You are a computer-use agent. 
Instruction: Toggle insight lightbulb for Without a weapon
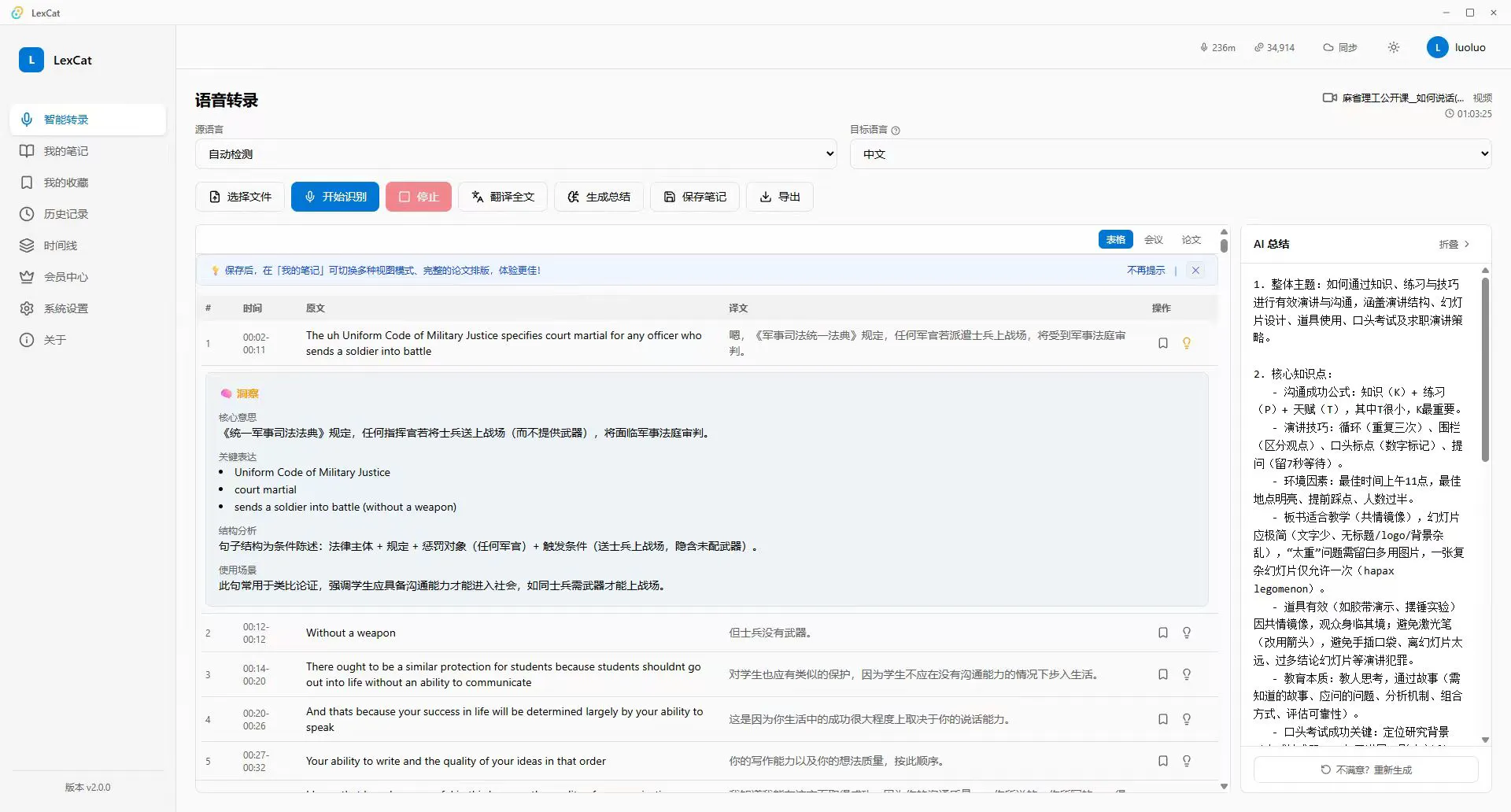pyautogui.click(x=1187, y=633)
